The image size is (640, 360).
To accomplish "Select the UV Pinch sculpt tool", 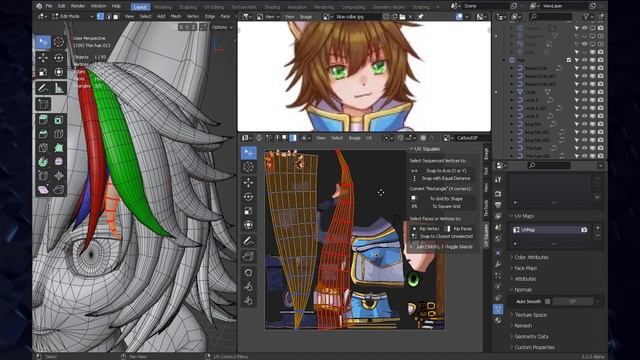I will [x=248, y=301].
